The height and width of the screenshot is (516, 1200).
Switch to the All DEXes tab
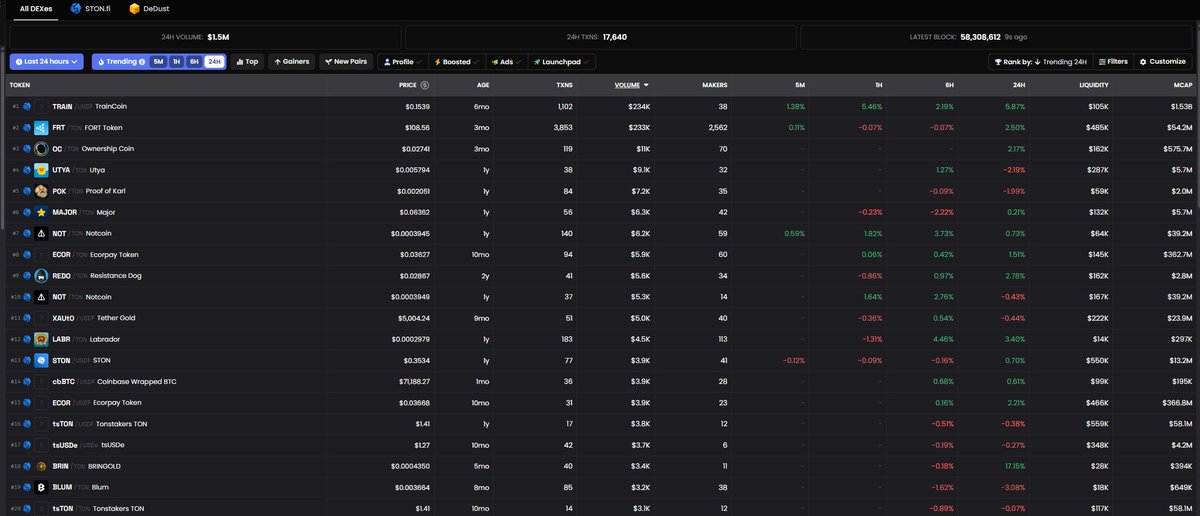pos(37,9)
